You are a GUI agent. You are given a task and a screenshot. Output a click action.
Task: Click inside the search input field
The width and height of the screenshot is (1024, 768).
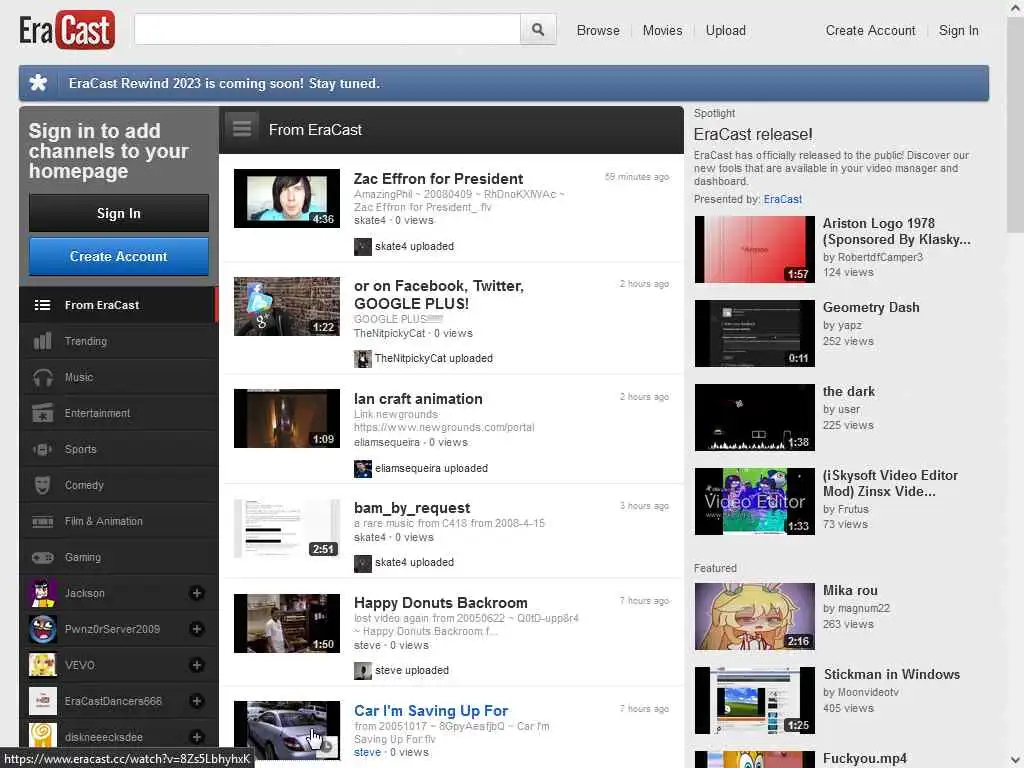click(x=327, y=29)
